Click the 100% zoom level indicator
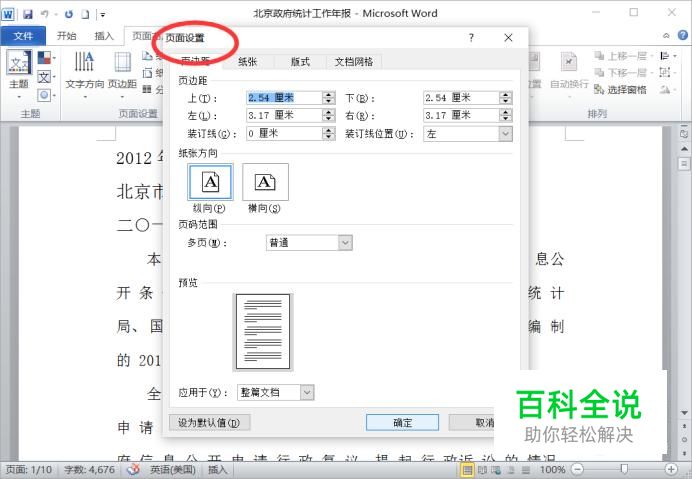The width and height of the screenshot is (692, 479). 552,470
